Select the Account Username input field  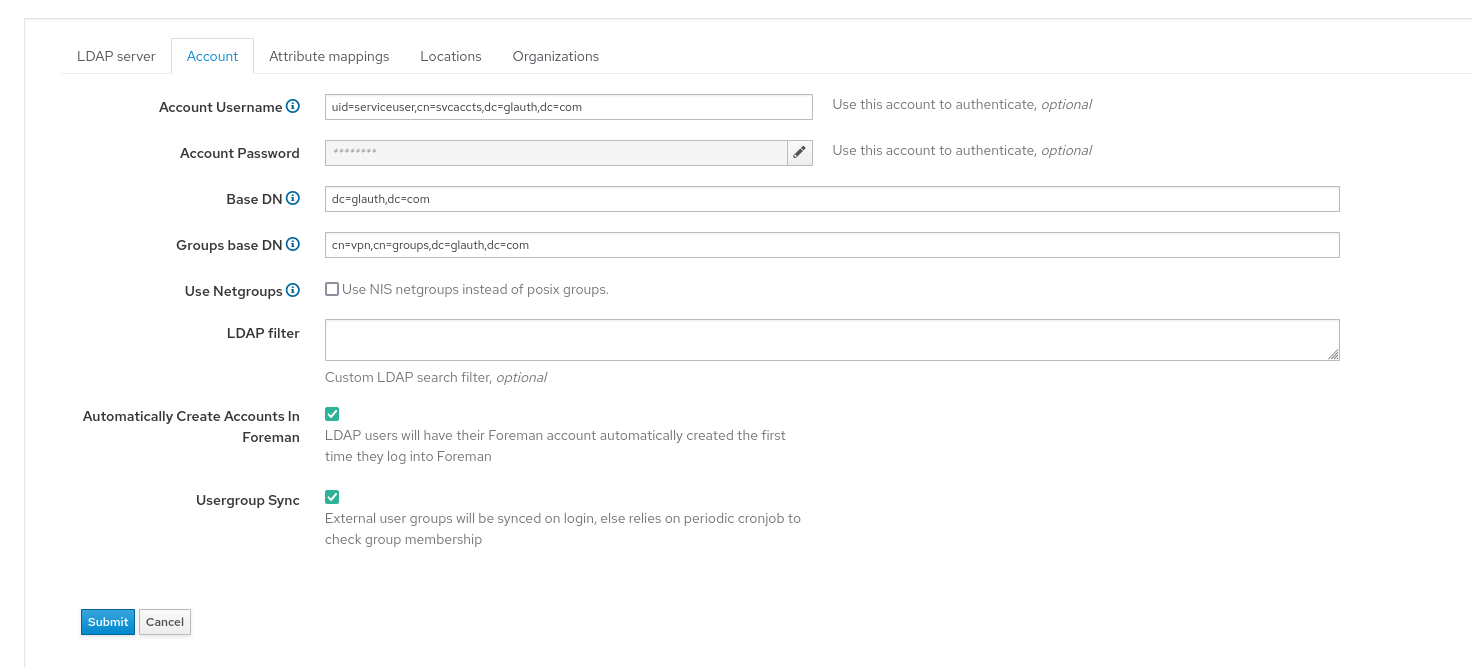click(568, 106)
